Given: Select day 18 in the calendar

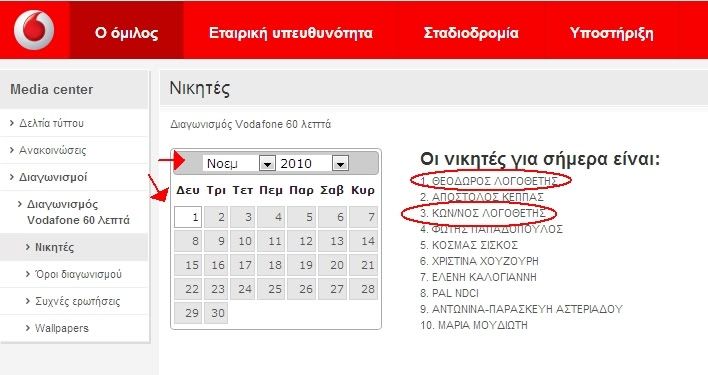Looking at the screenshot, I should click(x=271, y=265).
